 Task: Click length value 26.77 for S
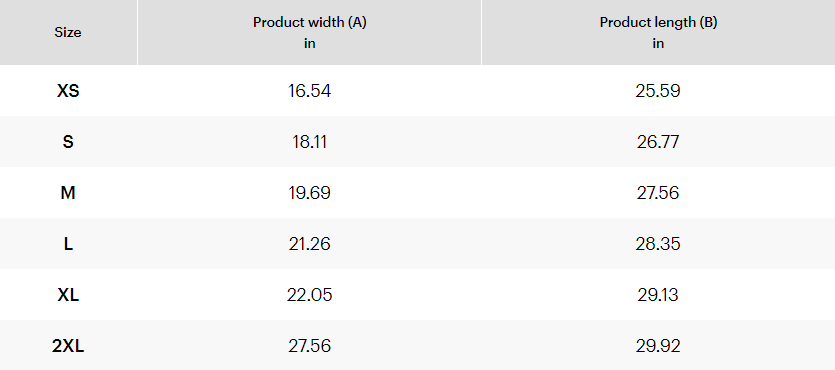[658, 142]
